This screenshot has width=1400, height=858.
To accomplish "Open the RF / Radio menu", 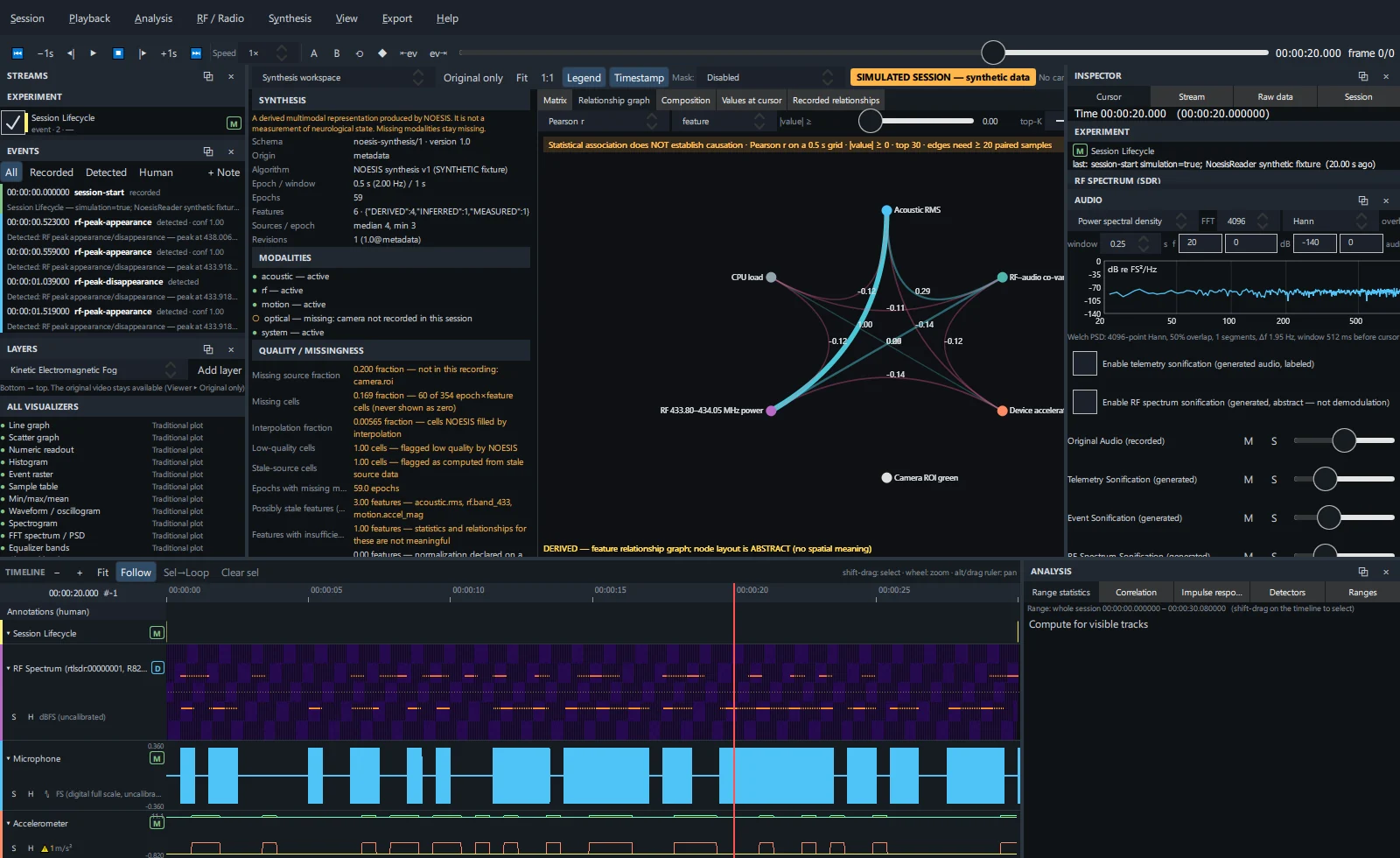I will (x=220, y=18).
